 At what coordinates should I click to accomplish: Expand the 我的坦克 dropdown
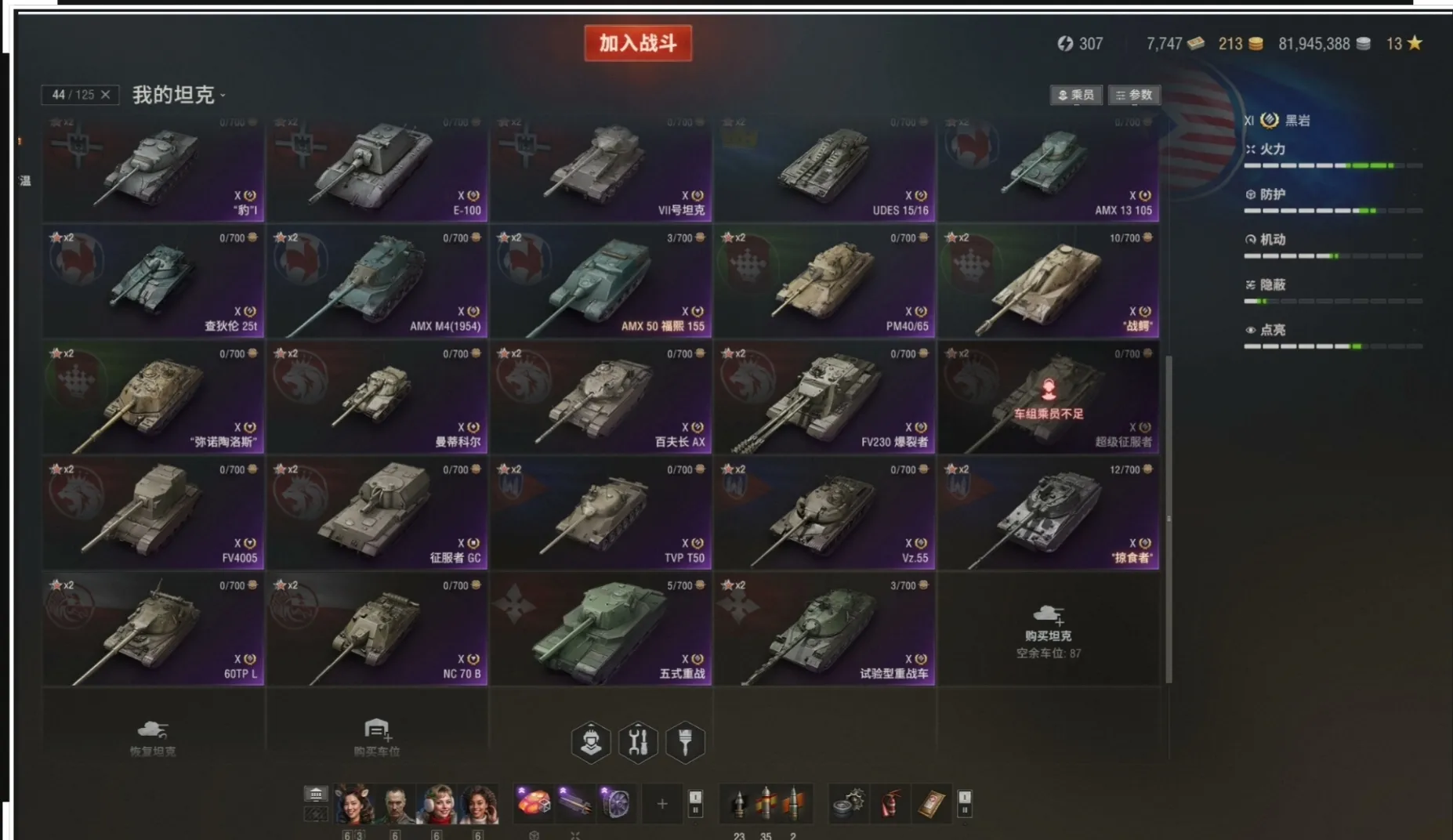pos(179,95)
